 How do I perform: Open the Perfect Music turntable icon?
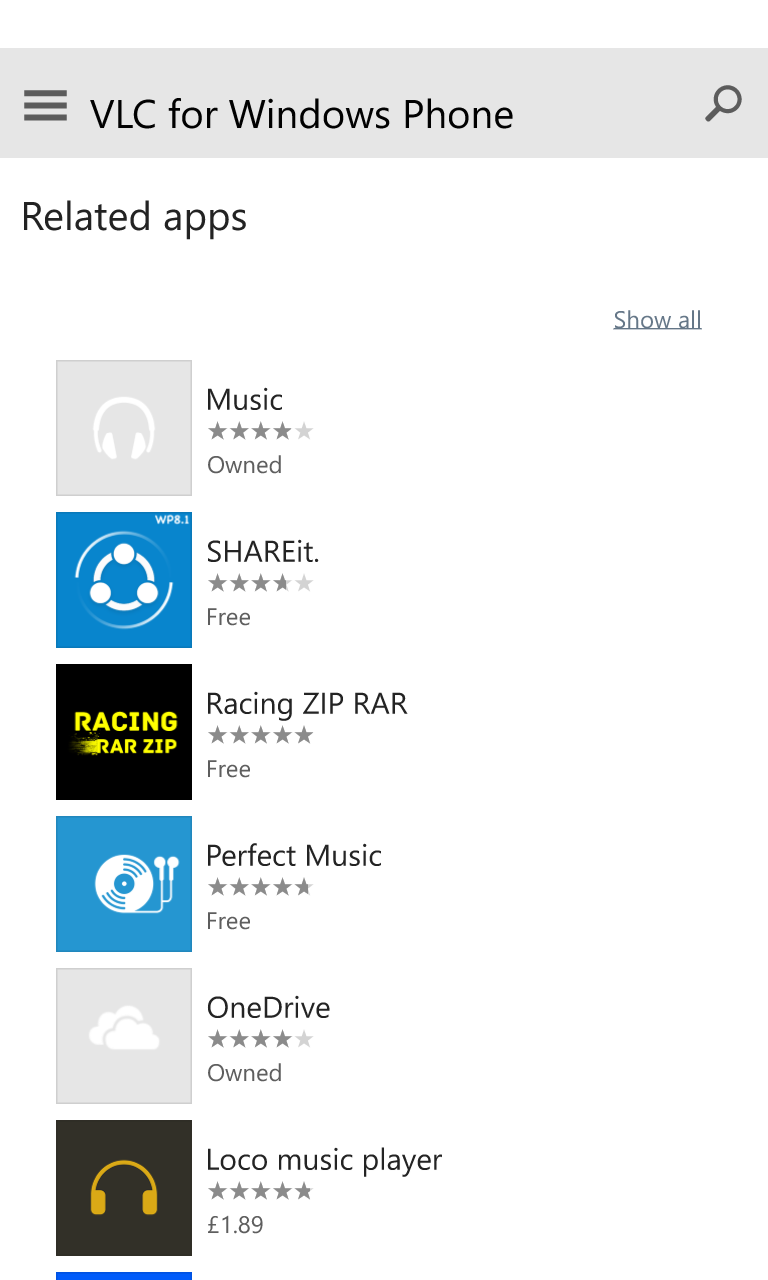pyautogui.click(x=124, y=884)
